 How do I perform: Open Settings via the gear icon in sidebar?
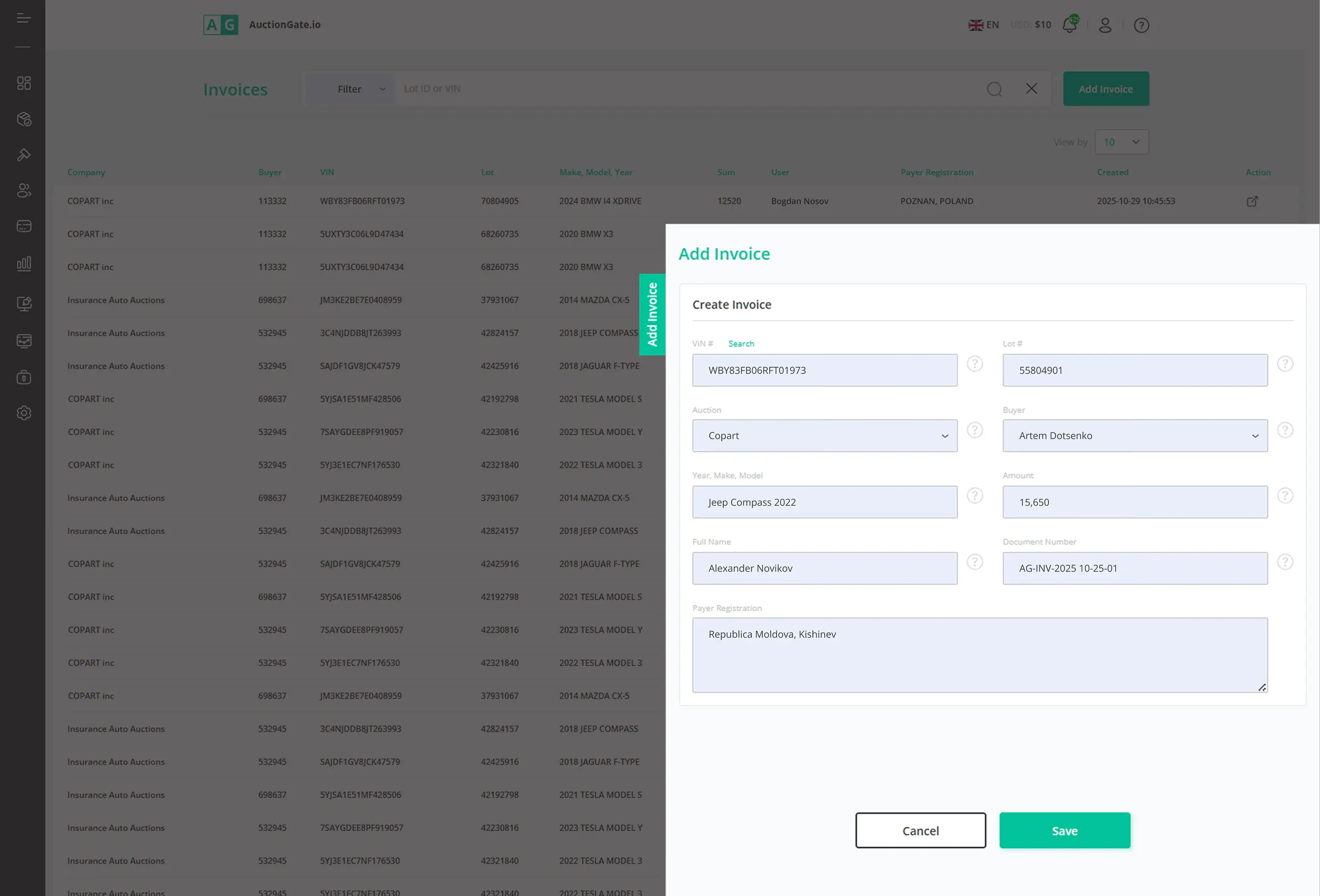24,413
